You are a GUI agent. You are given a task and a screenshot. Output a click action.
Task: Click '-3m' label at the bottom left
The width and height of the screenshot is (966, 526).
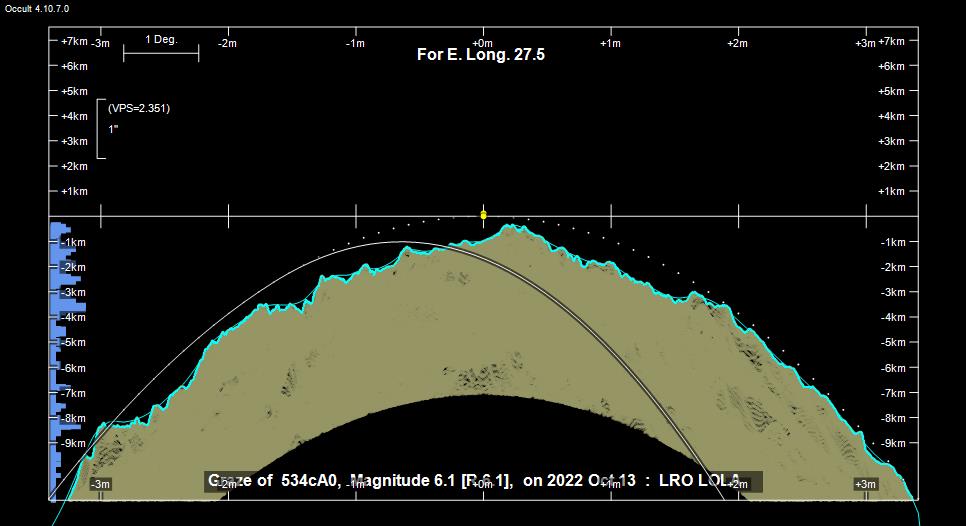(100, 484)
